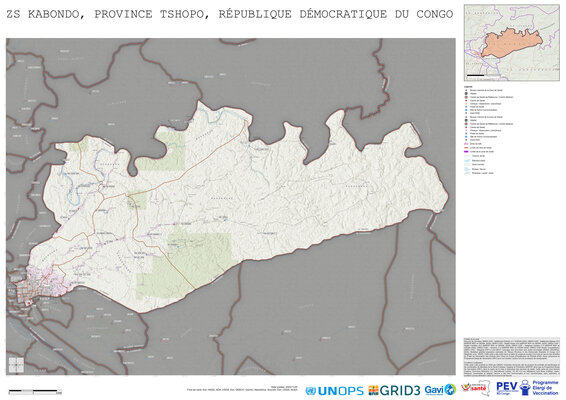566x400 pixels.
Task: Click the Gavi logo
Action: tap(440, 390)
